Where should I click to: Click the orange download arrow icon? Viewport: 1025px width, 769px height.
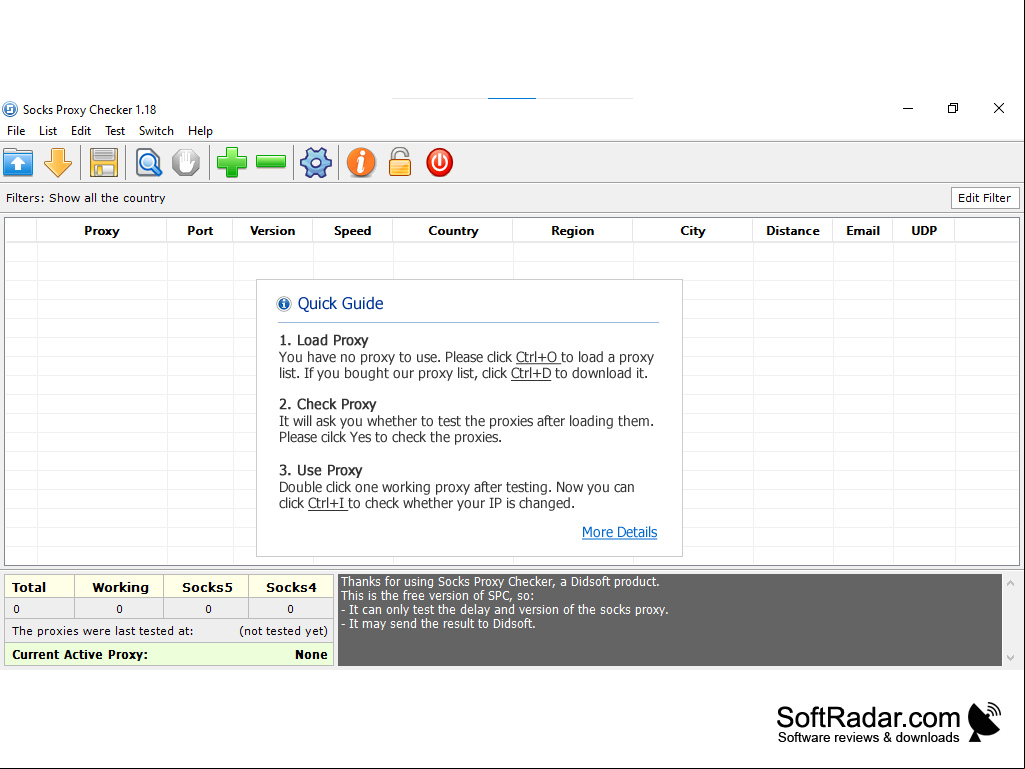pos(58,163)
